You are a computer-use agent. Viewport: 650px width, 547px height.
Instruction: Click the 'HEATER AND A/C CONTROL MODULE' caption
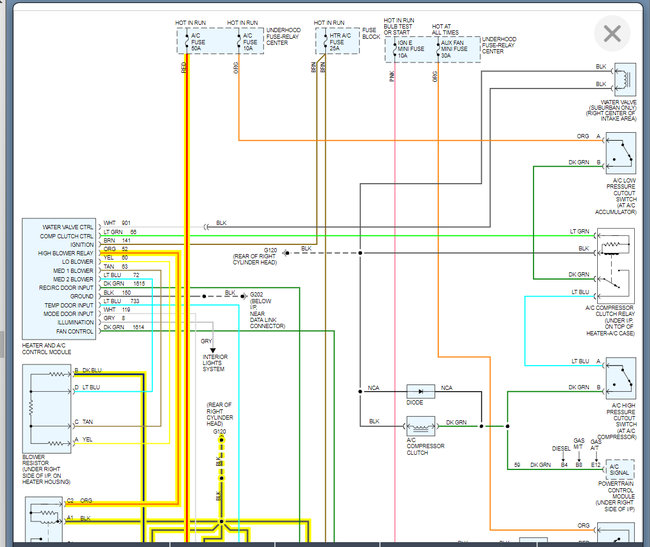(46, 349)
